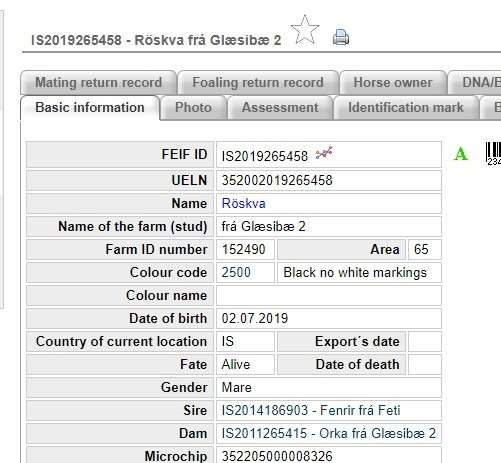501x463 pixels.
Task: Print the horse record with printer icon
Action: 341,37
